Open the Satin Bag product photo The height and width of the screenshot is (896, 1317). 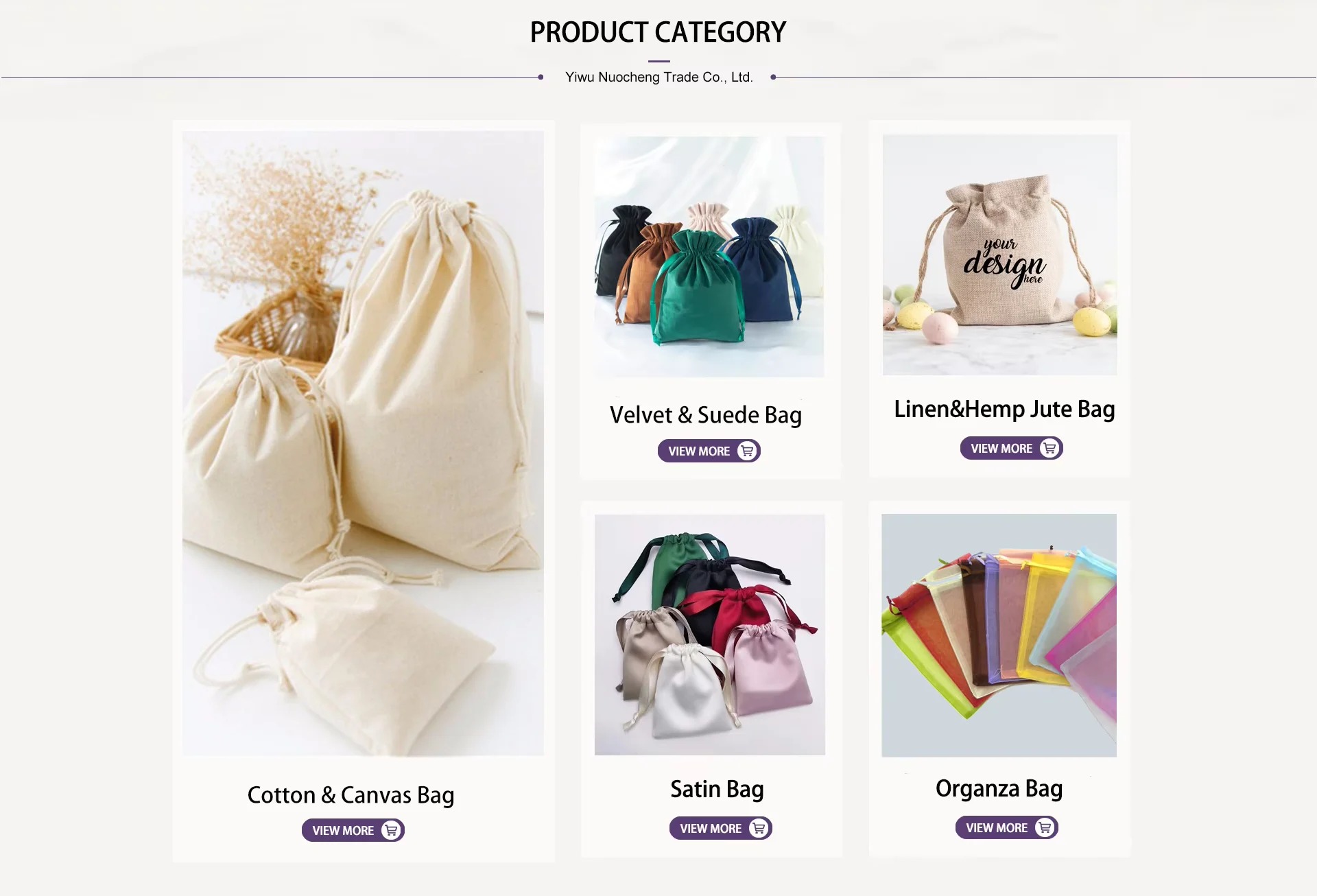[x=709, y=635]
